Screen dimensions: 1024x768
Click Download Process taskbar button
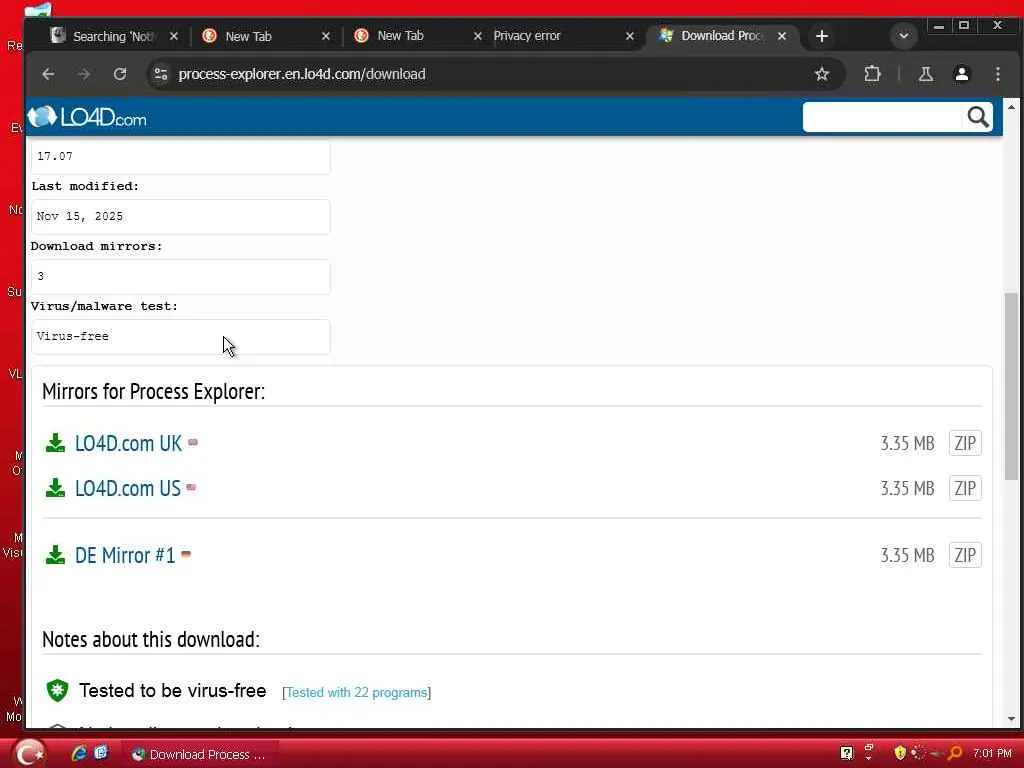[x=201, y=754]
